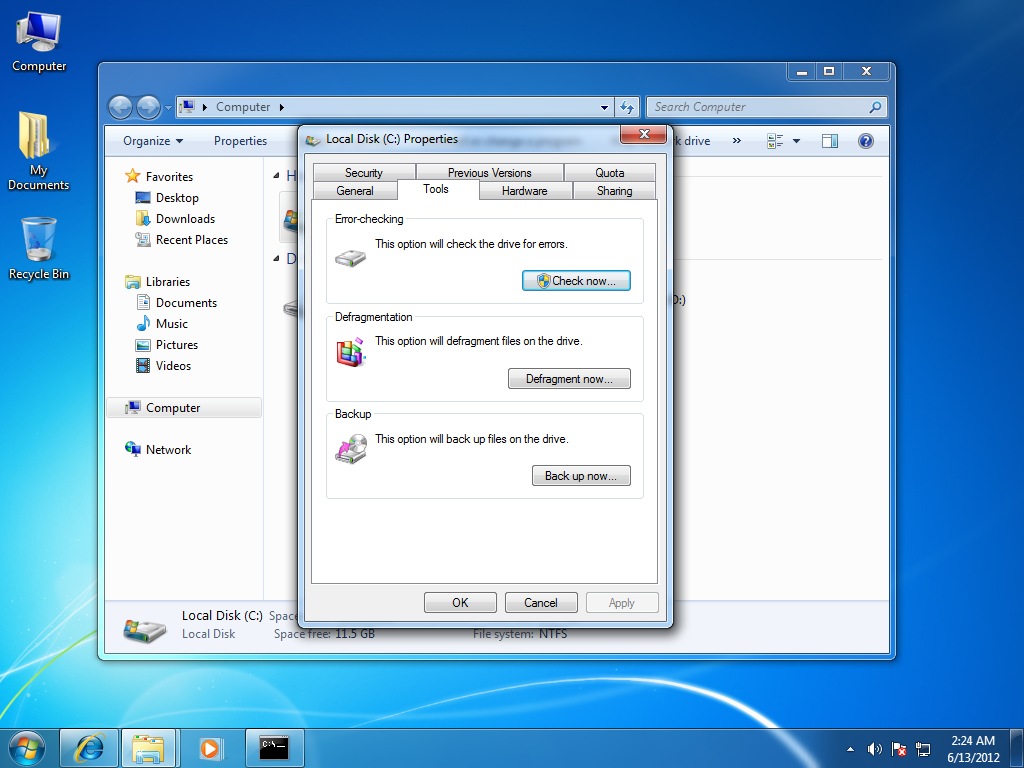Viewport: 1024px width, 768px height.
Task: Start defragmentation with Defragment now
Action: (x=569, y=378)
